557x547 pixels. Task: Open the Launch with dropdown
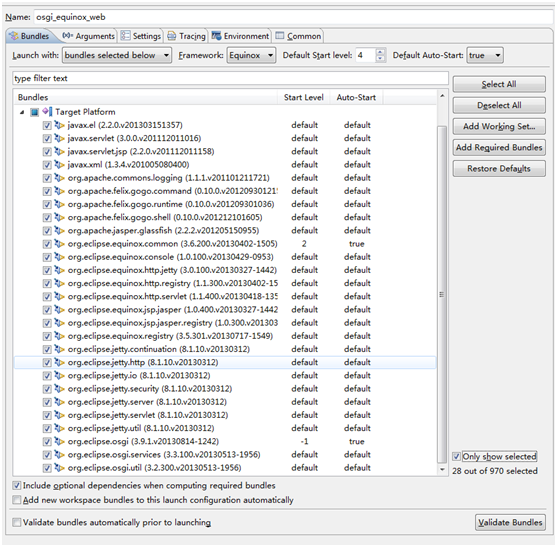tap(117, 55)
